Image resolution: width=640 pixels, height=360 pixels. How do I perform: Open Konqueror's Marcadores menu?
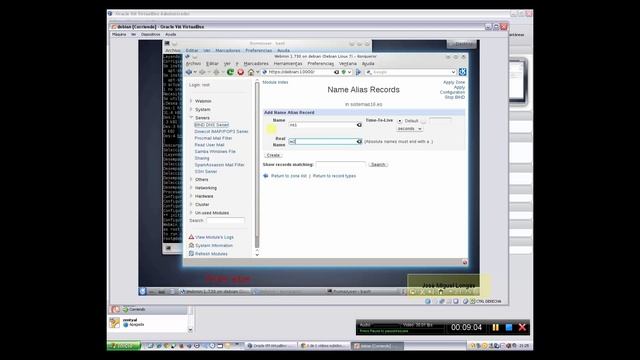(x=256, y=64)
